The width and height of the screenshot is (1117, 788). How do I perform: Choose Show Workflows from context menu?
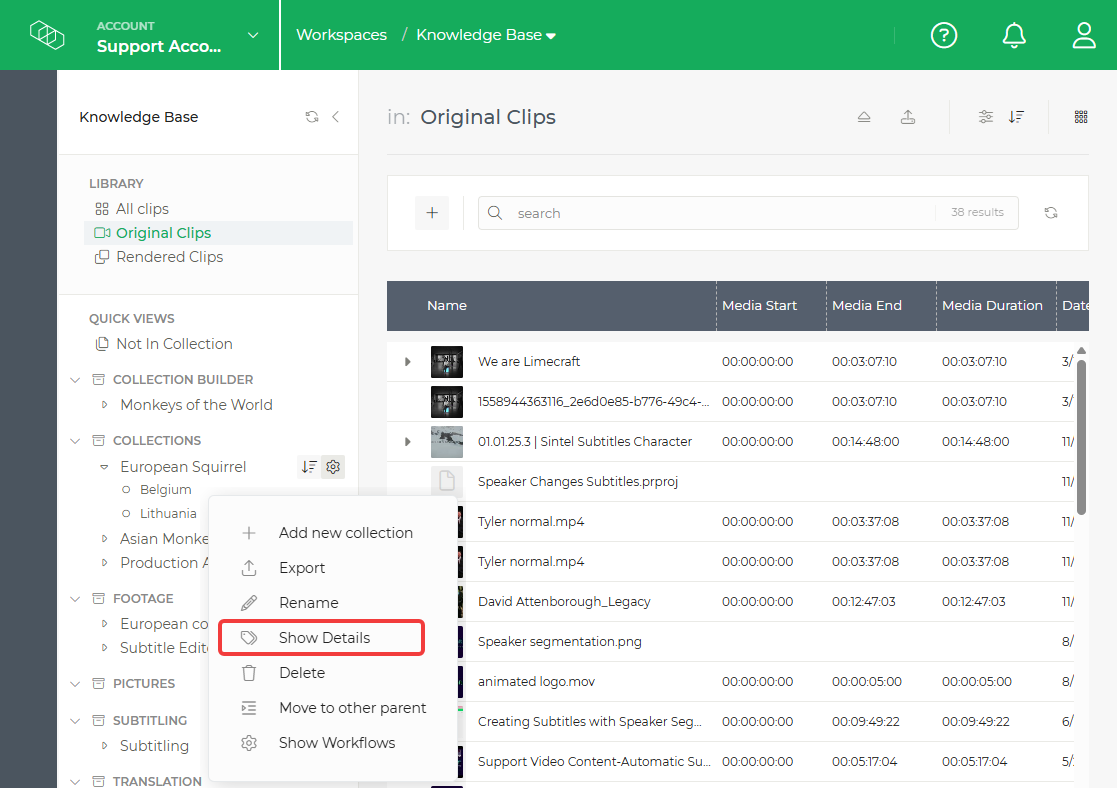(332, 742)
